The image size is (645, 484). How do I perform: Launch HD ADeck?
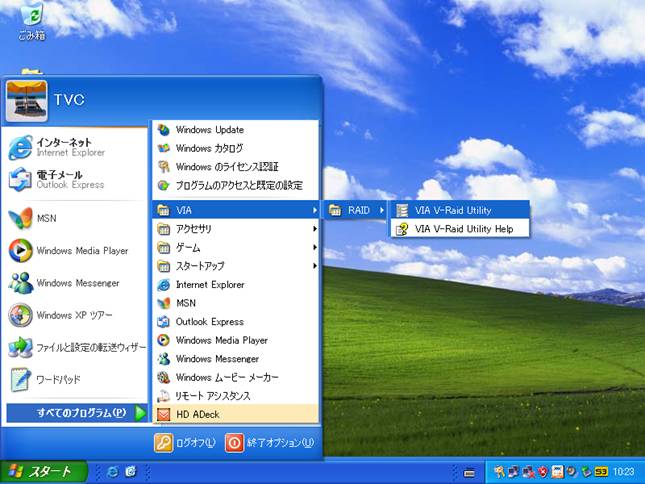click(x=235, y=414)
